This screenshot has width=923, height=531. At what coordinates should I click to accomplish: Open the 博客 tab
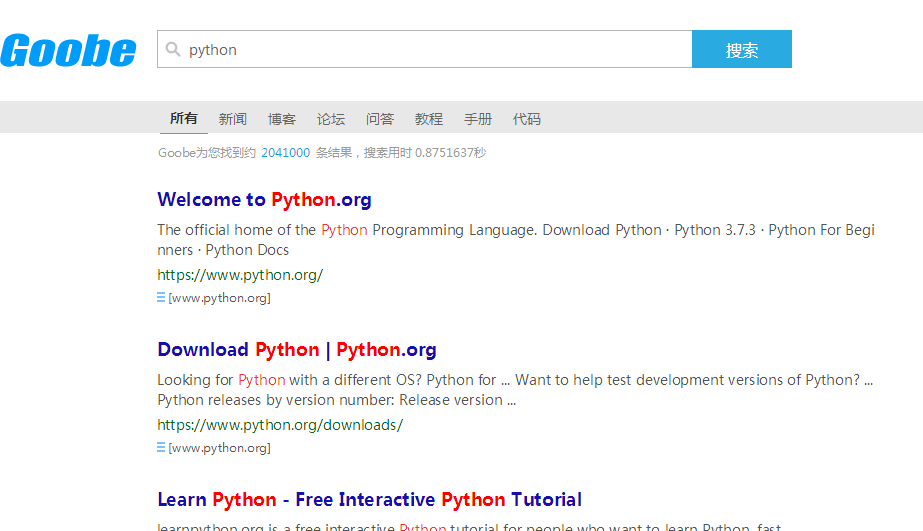coord(282,119)
